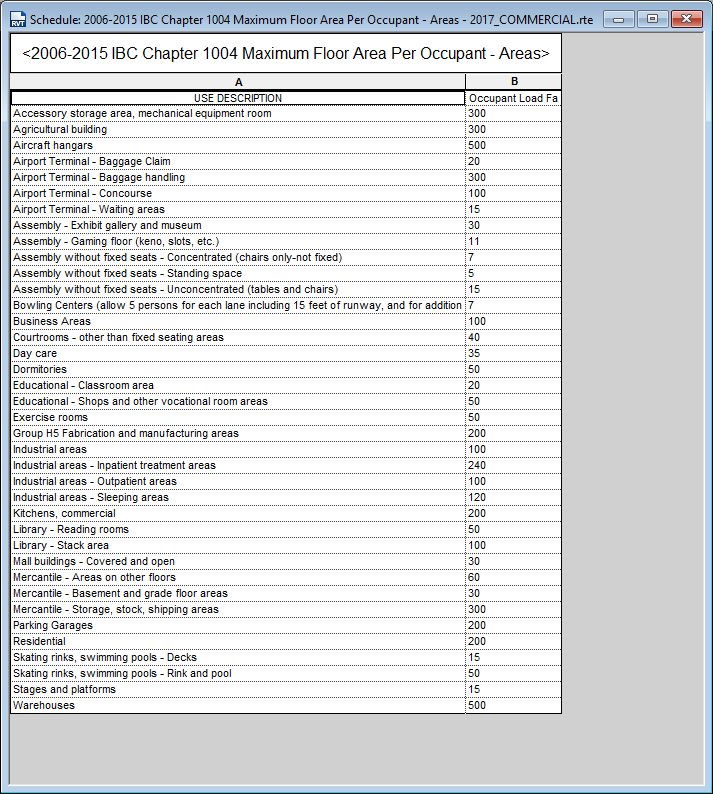Select Assembly without fixed seats - Standing space
This screenshot has width=713, height=794.
point(238,273)
